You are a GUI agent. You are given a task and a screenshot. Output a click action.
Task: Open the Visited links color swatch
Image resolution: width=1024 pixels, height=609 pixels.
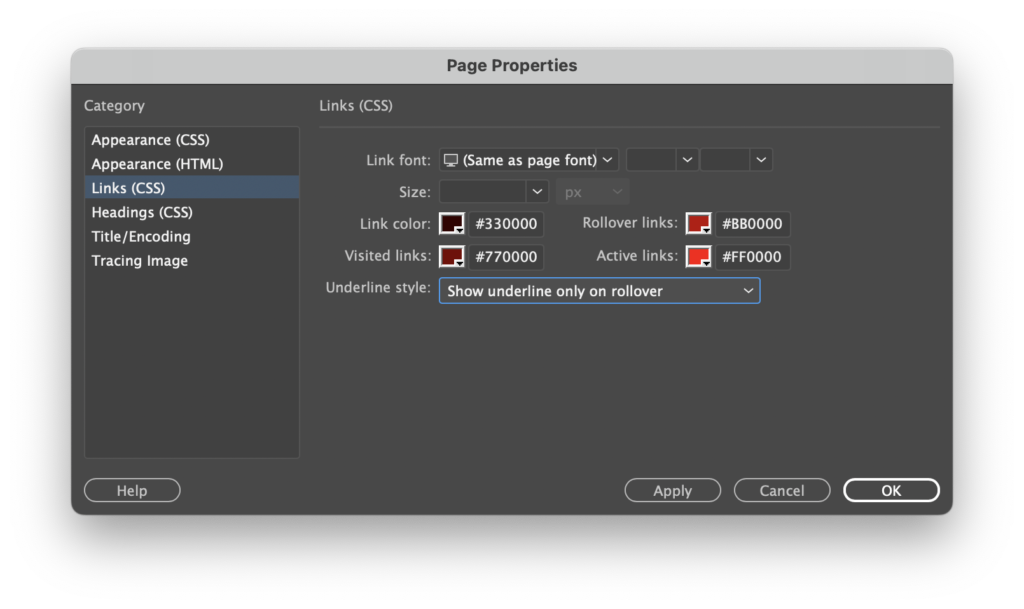point(451,257)
